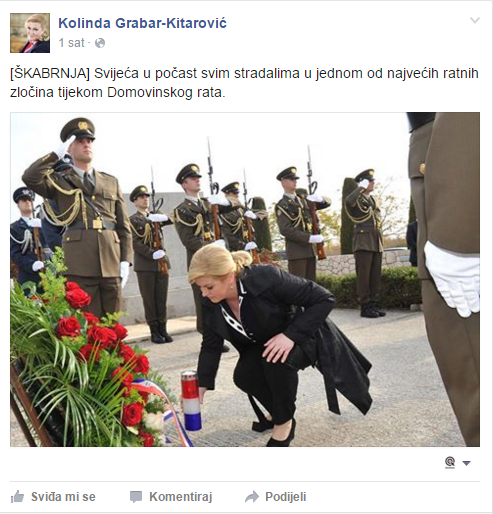The image size is (493, 514).
Task: Open the post via '1 sat' timestamp
Action: tap(72, 43)
